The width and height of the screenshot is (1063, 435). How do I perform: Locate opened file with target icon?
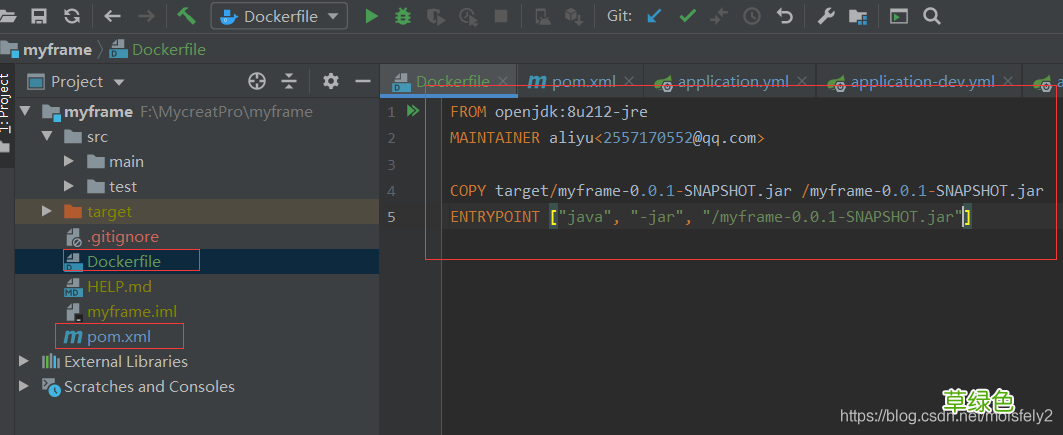pos(257,82)
